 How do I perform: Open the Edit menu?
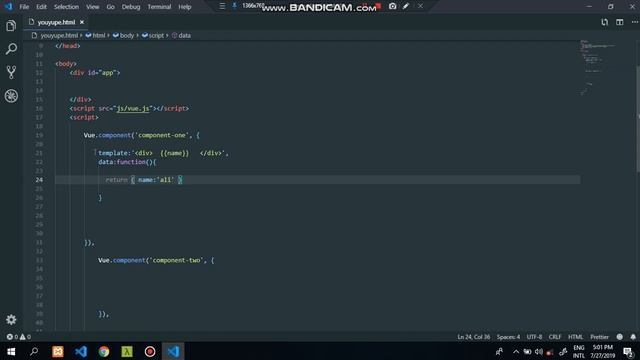click(x=41, y=7)
